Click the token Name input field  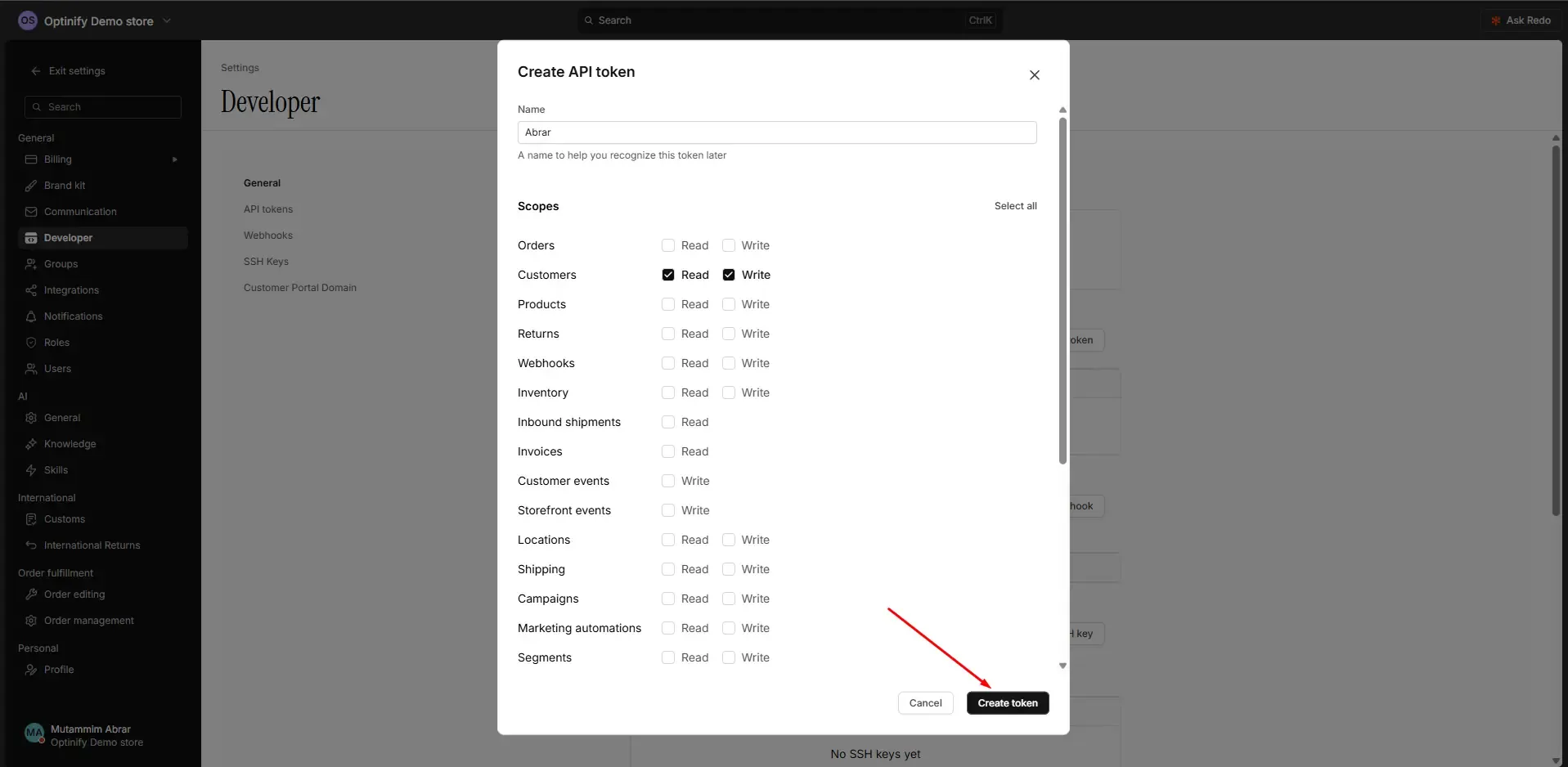click(x=777, y=132)
